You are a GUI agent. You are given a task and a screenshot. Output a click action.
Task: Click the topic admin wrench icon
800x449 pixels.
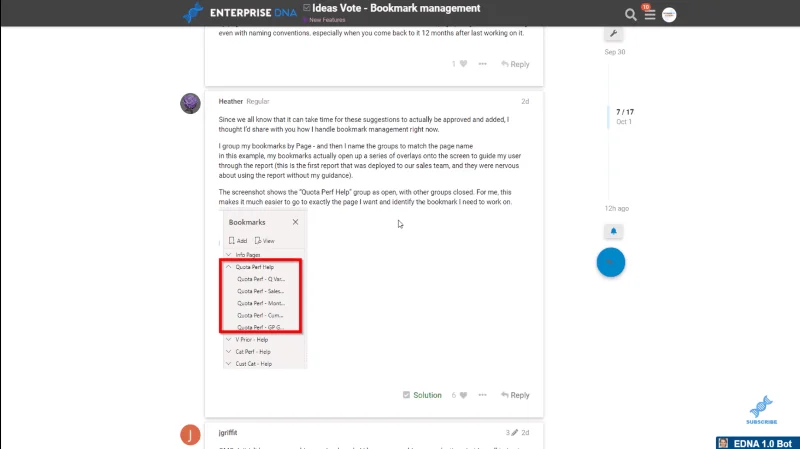(x=613, y=34)
